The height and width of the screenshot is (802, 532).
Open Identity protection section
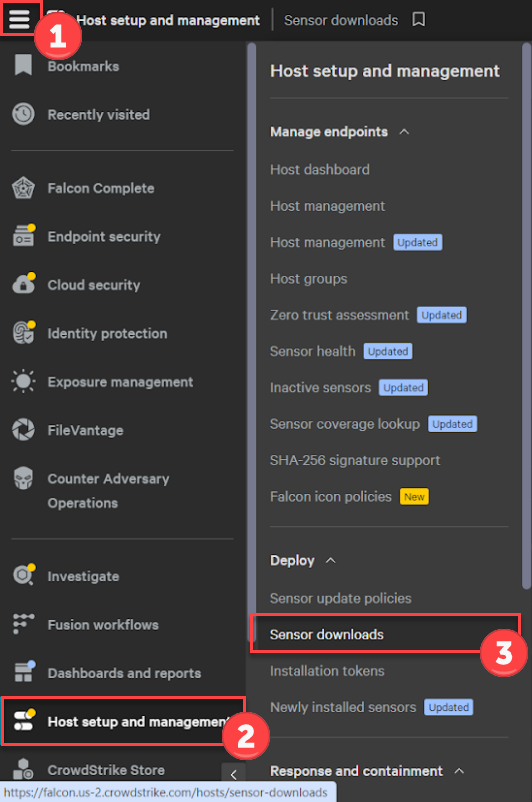107,333
